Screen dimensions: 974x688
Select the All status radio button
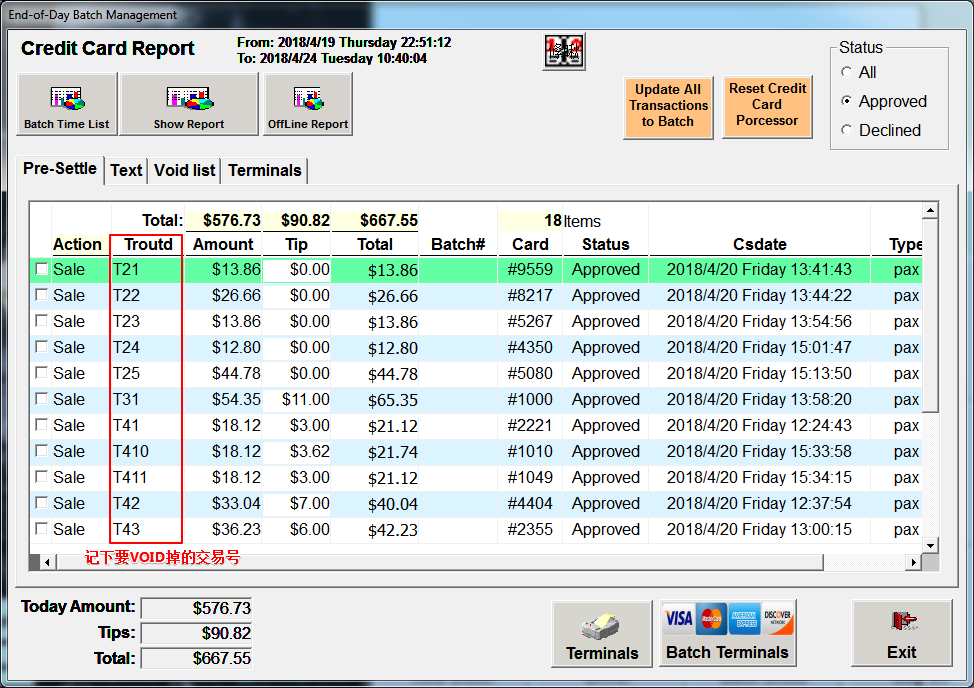tap(846, 72)
